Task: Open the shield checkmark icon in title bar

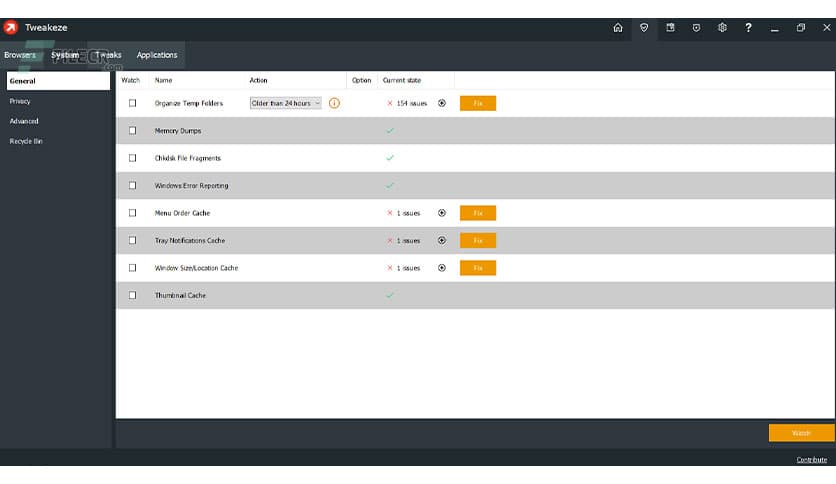Action: (644, 28)
